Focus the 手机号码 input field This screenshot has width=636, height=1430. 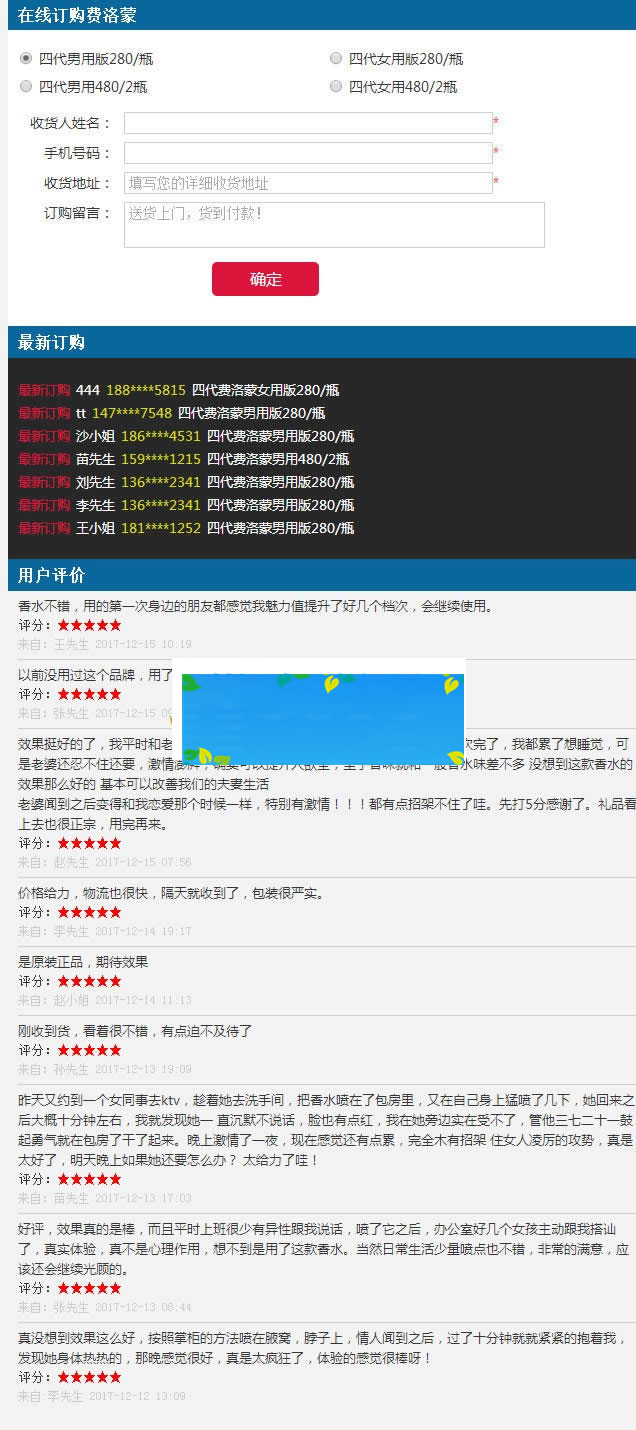pos(308,153)
